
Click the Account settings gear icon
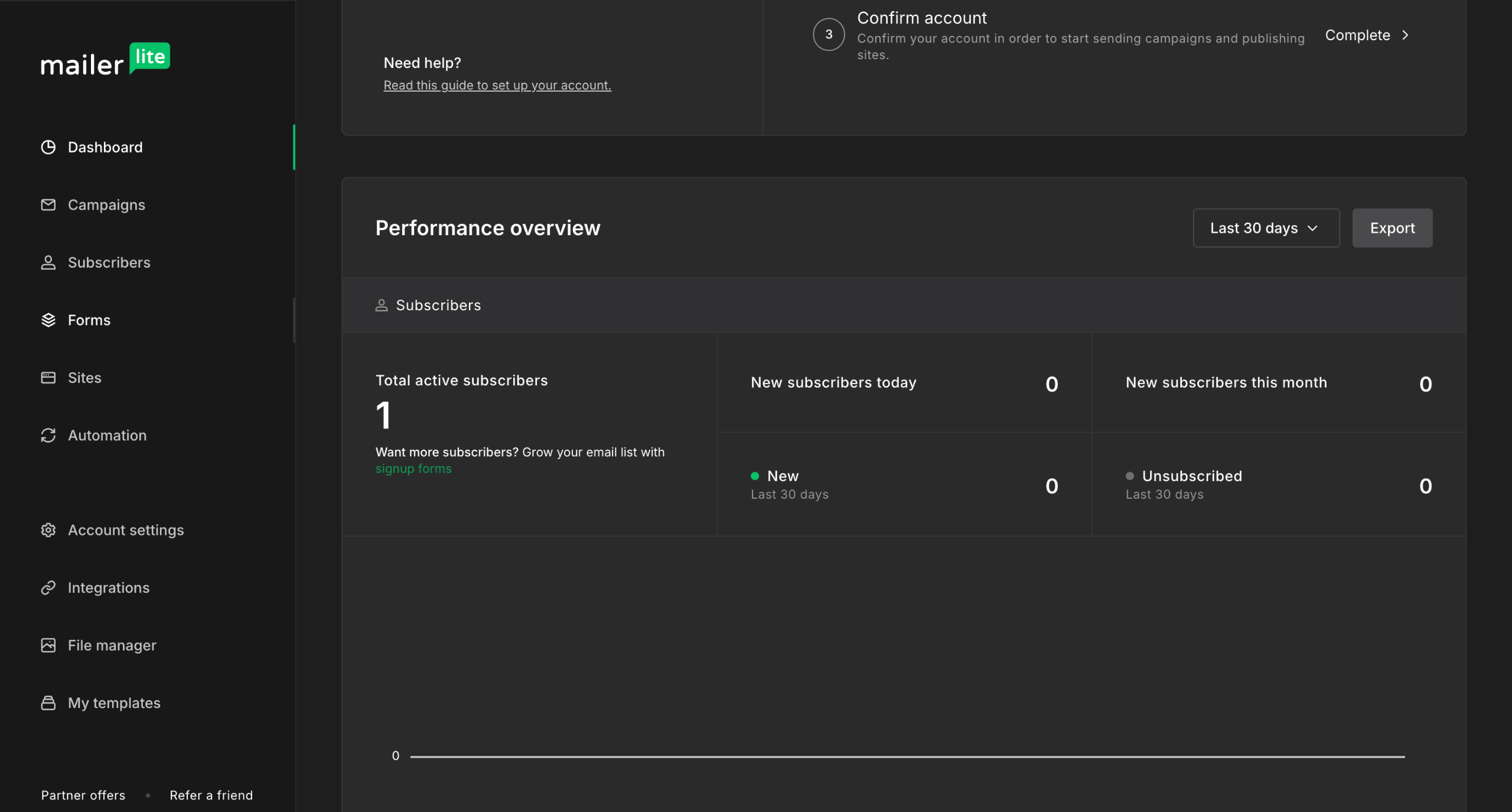click(48, 530)
